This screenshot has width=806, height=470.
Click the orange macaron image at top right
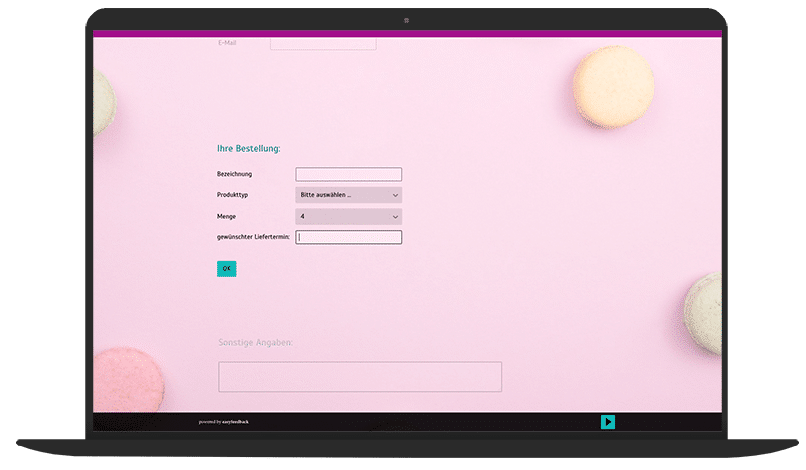[x=614, y=86]
